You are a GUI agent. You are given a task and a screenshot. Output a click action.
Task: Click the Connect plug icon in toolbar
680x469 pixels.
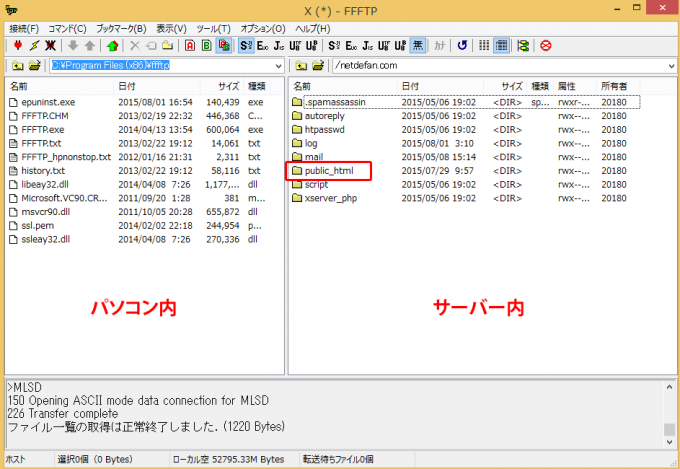(x=18, y=45)
